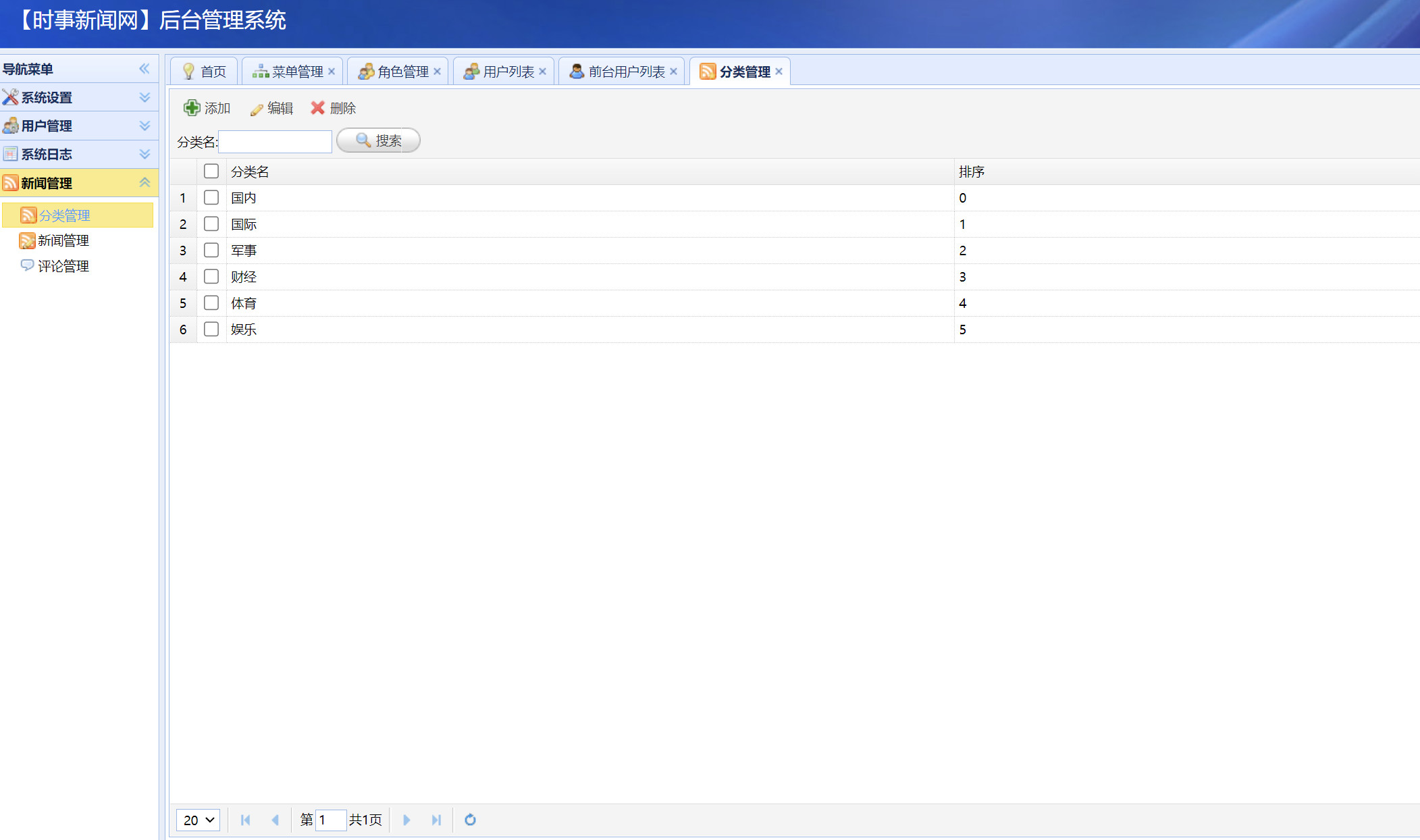Expand the 系统日志 accordion section
Screen dimensions: 1420x840
144,154
